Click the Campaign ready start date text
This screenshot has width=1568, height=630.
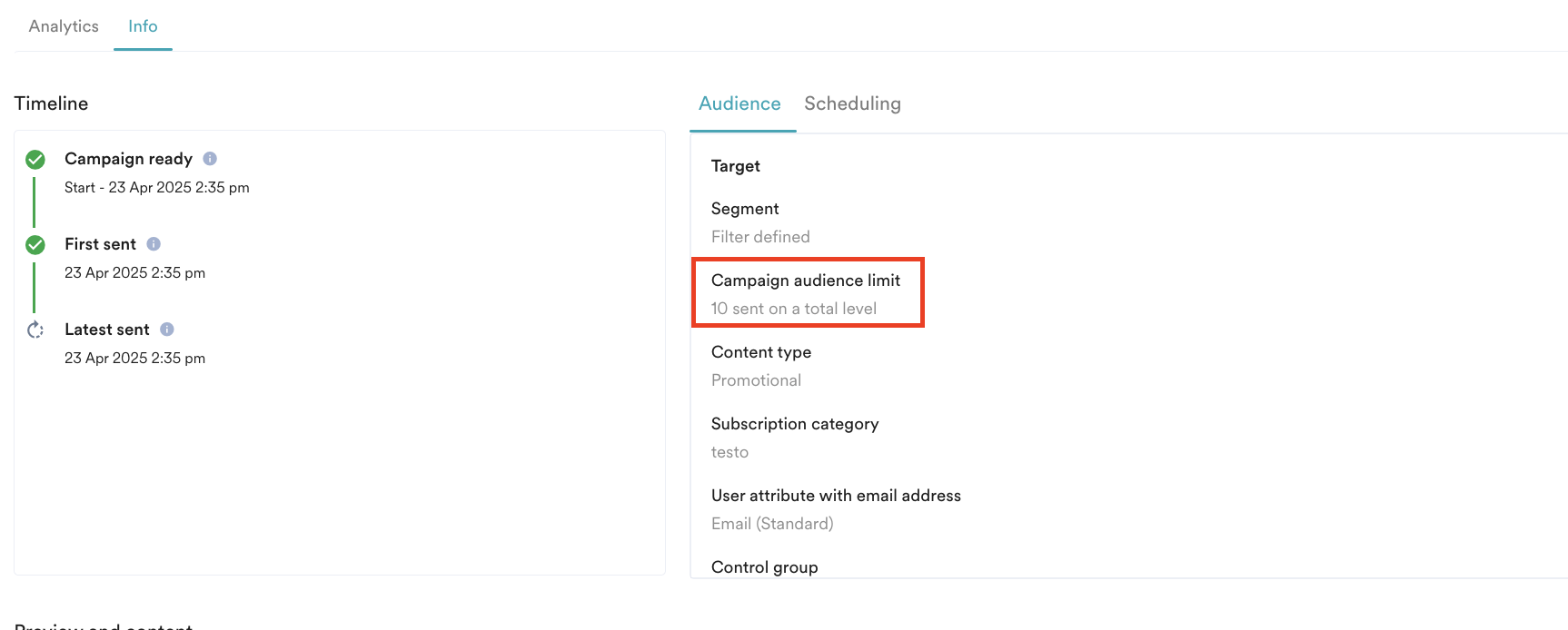157,188
